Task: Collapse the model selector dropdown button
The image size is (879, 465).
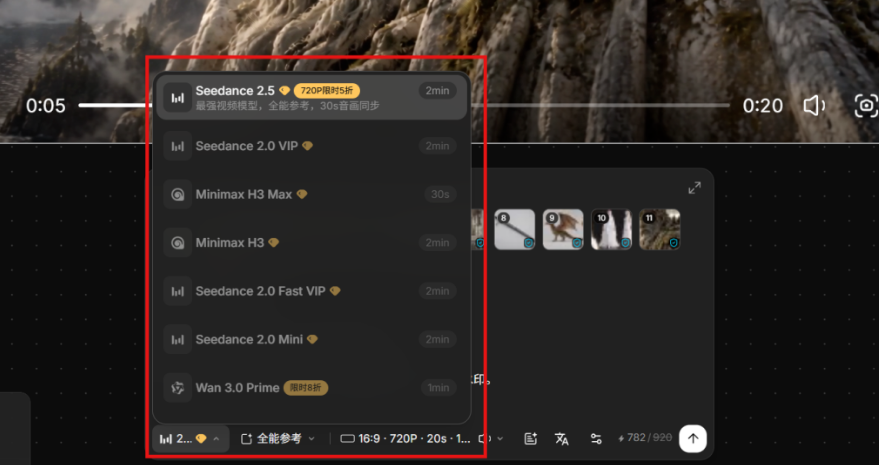Action: (190, 439)
